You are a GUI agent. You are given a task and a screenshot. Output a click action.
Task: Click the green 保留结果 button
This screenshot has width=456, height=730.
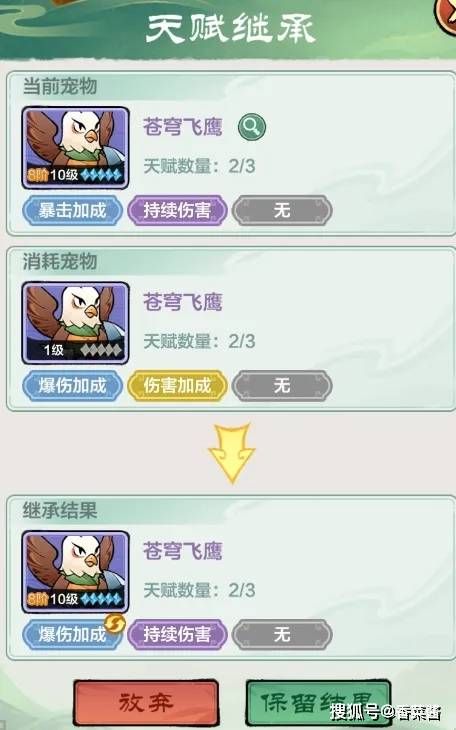(x=318, y=703)
